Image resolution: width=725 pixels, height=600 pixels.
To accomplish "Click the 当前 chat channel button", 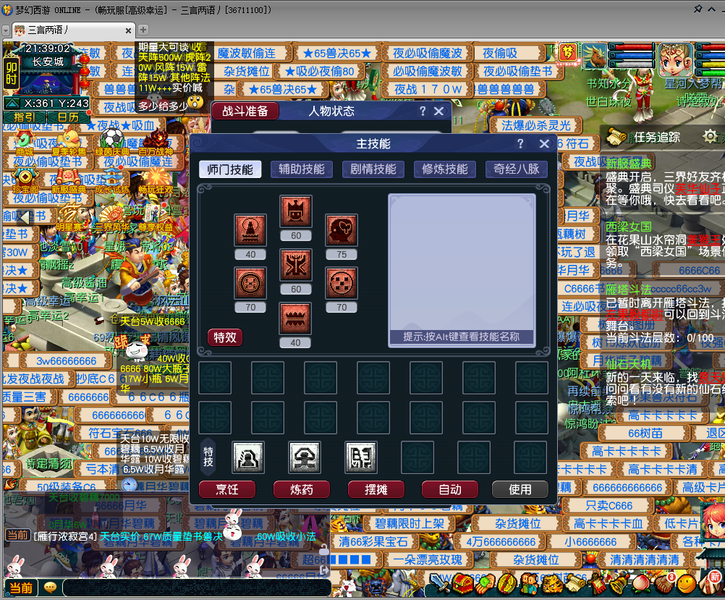I will [x=21, y=588].
